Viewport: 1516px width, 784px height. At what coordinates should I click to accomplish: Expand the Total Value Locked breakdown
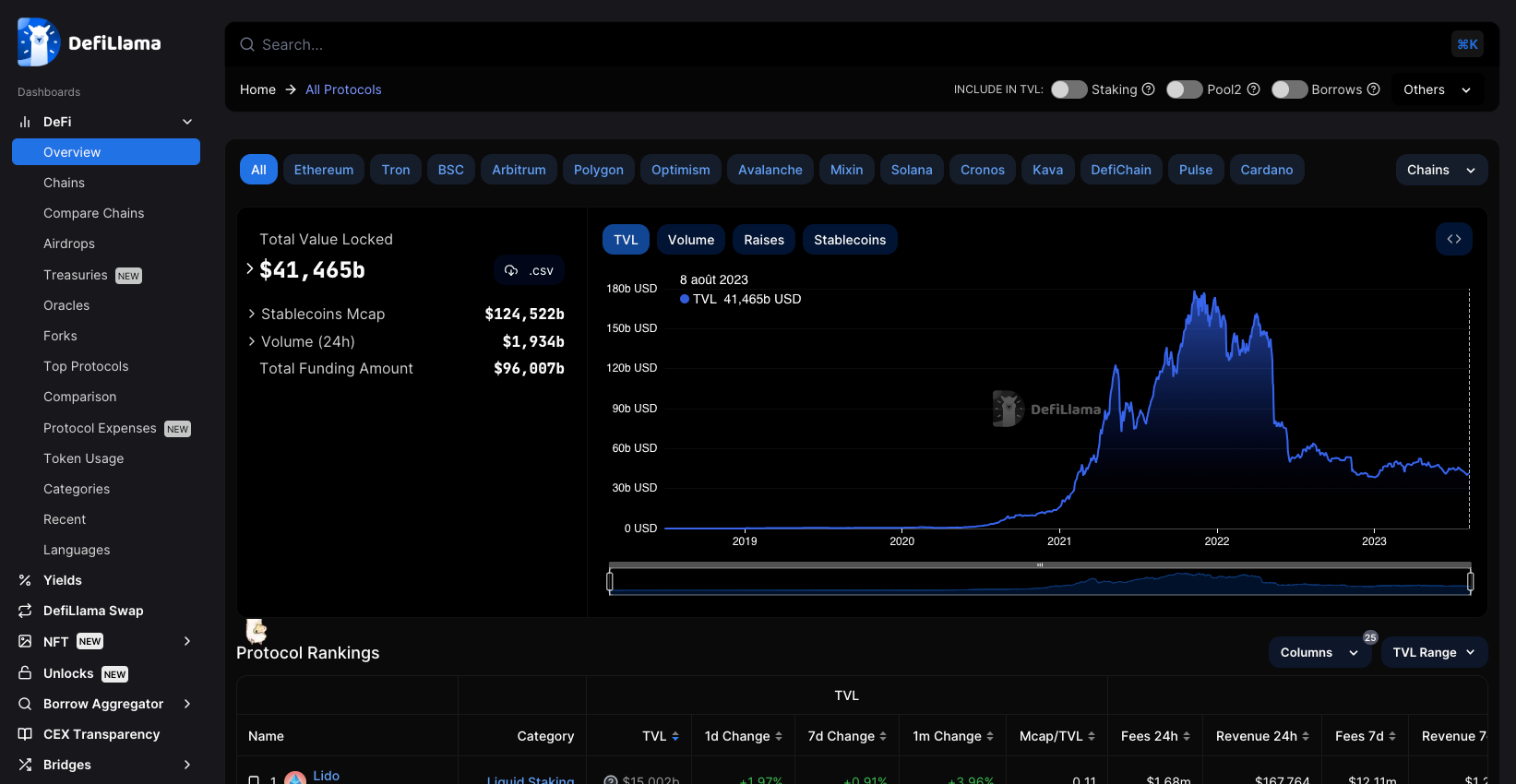(x=250, y=269)
